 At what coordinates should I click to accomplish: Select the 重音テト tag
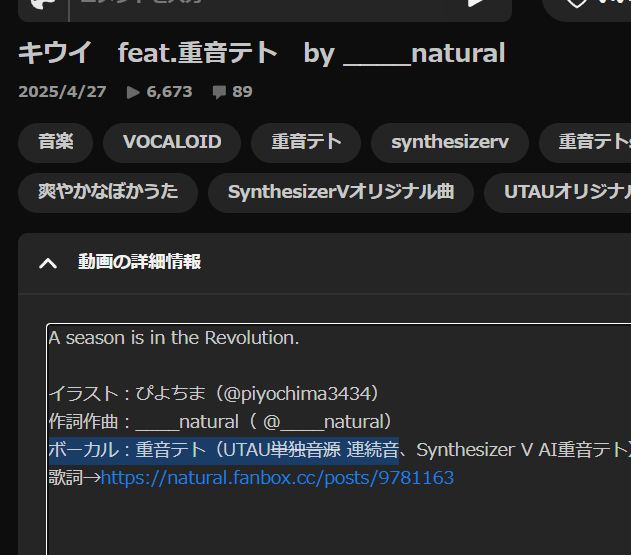(x=306, y=142)
